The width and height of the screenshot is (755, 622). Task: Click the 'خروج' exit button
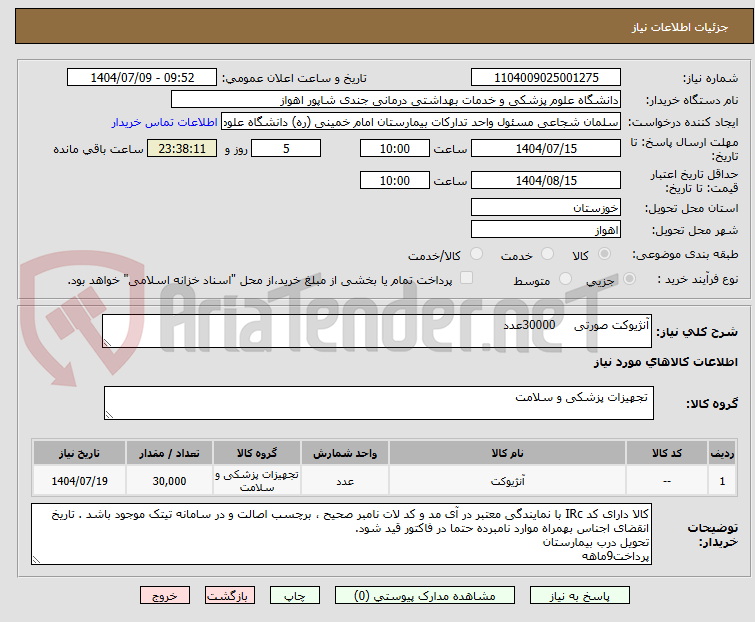pos(165,596)
